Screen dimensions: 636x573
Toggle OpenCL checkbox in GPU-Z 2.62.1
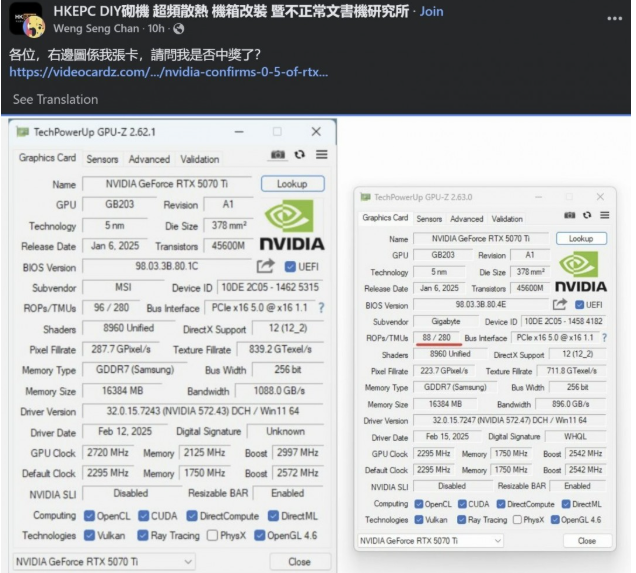[x=89, y=516]
